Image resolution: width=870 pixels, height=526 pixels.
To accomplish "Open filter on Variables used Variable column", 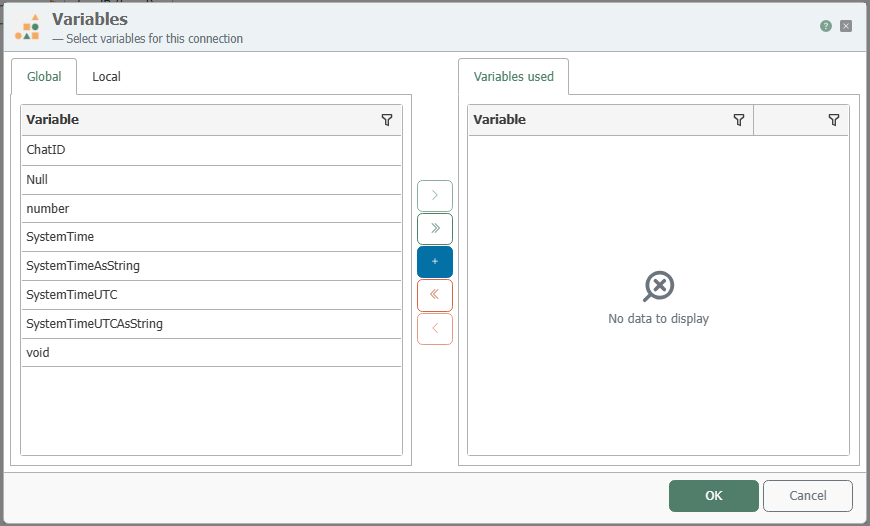I will (739, 120).
